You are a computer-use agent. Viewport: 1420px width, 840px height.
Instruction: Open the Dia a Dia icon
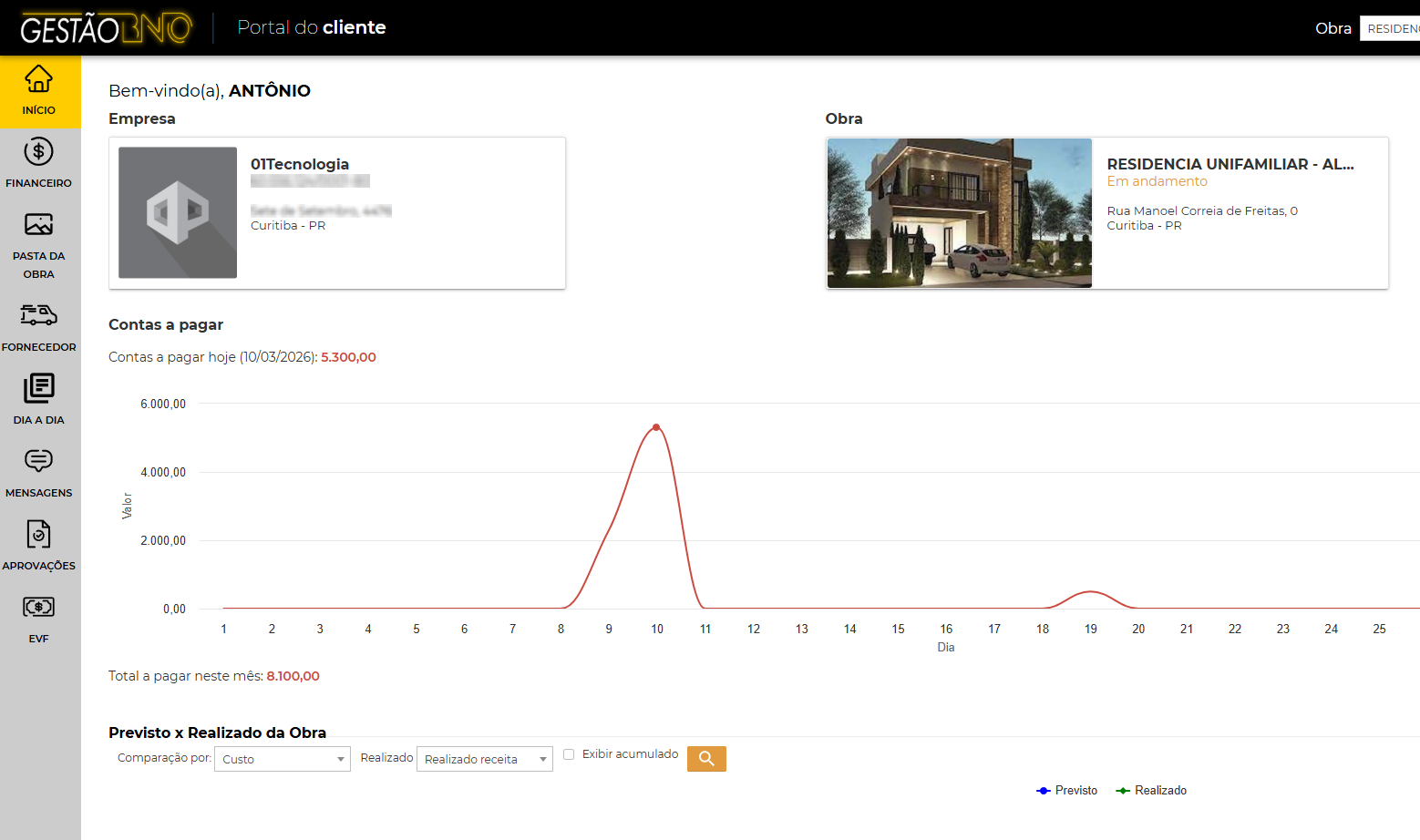click(39, 389)
